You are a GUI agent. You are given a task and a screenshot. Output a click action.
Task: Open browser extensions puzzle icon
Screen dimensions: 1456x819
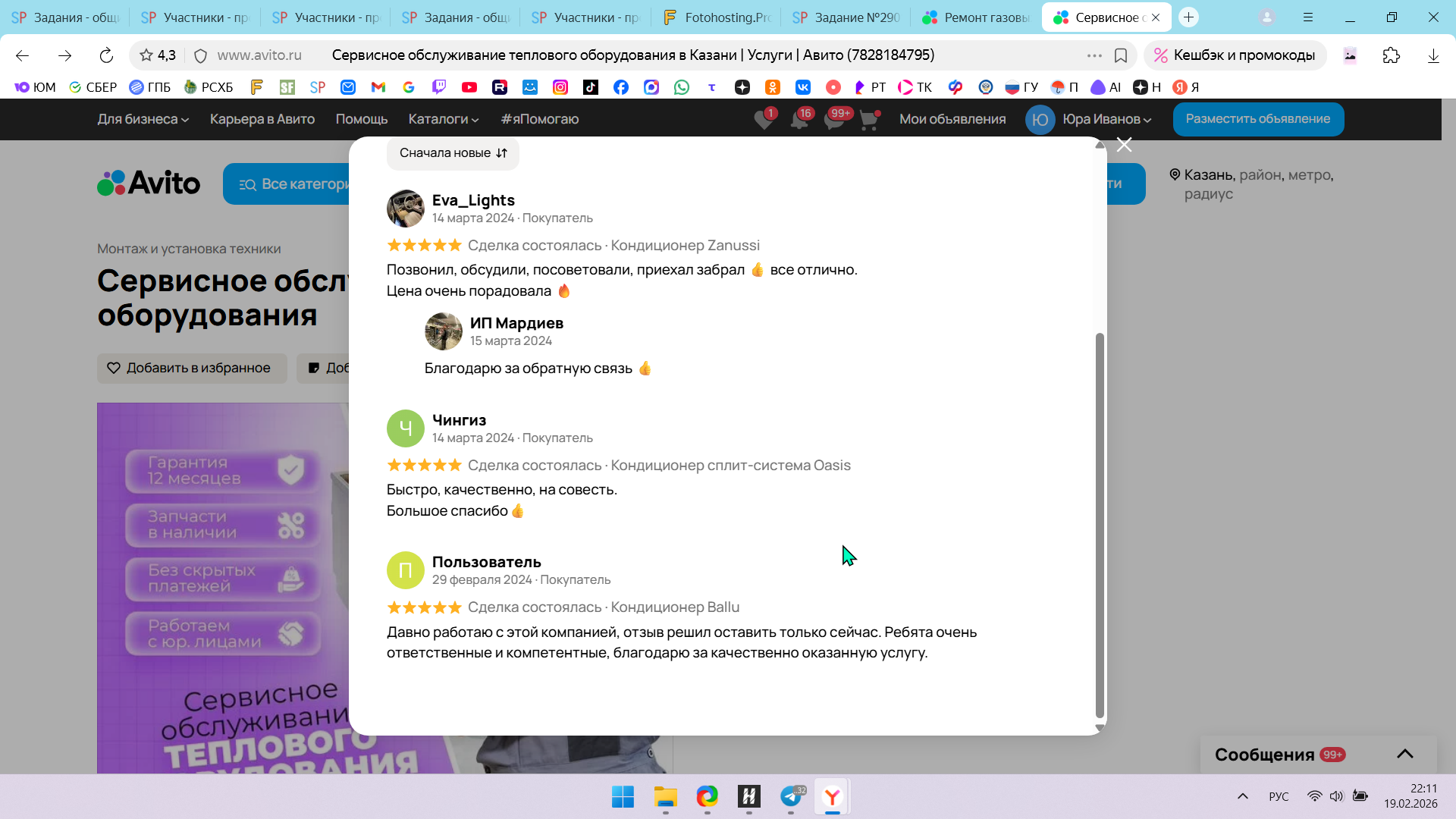tap(1391, 55)
